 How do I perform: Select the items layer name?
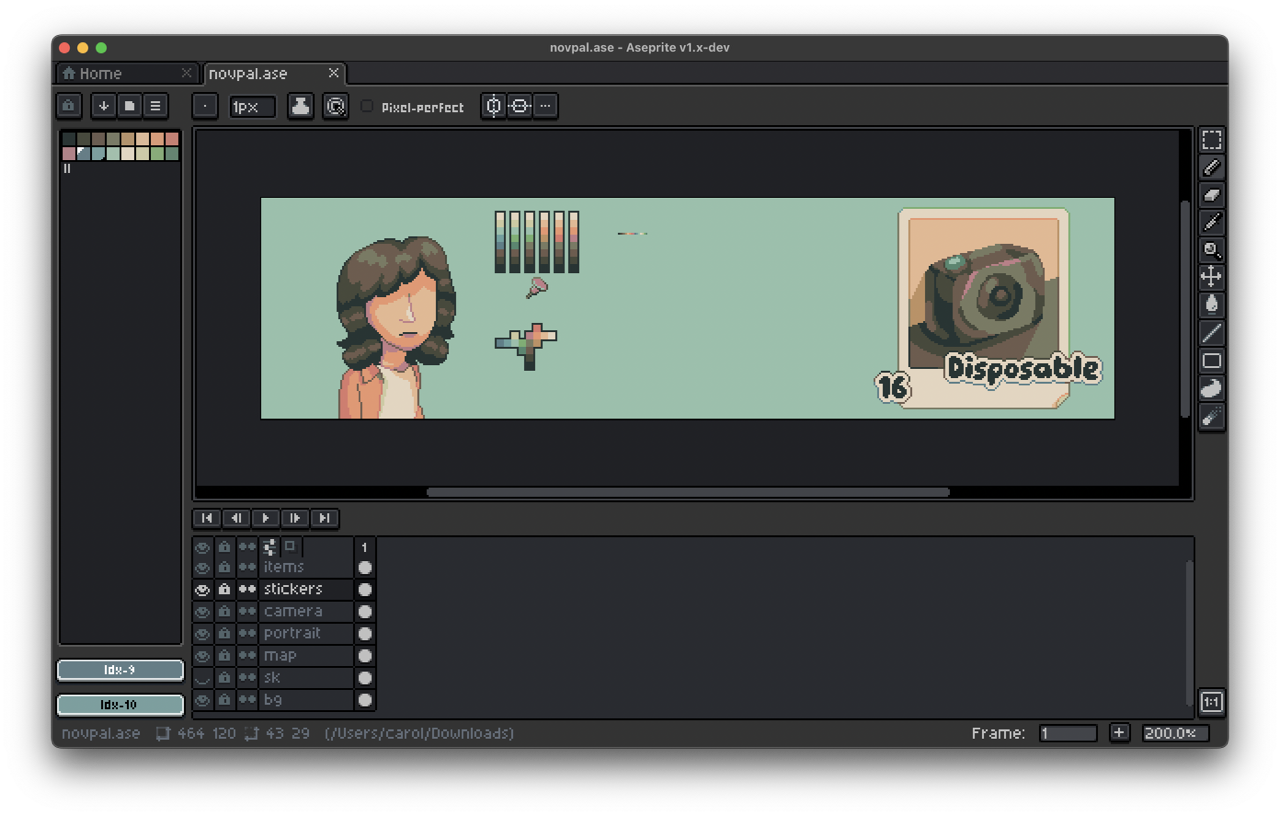click(x=305, y=568)
